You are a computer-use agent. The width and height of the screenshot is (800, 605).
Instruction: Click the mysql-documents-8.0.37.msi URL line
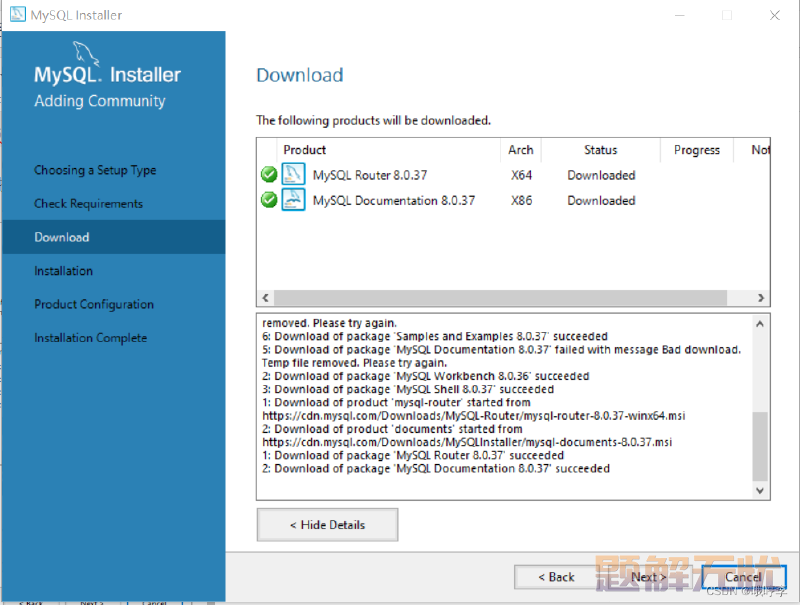coord(467,442)
